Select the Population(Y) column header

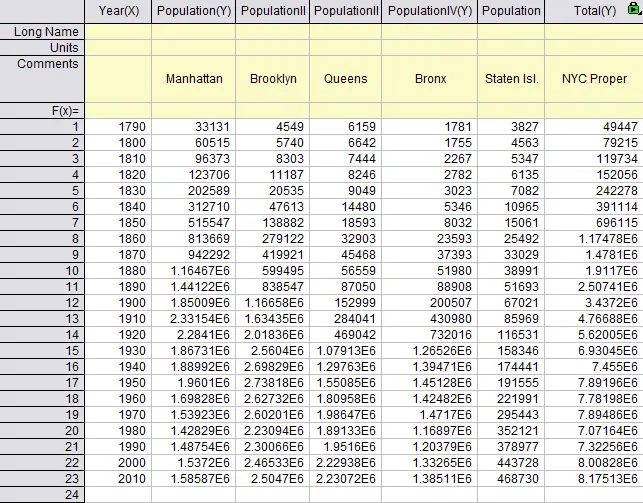coord(194,11)
